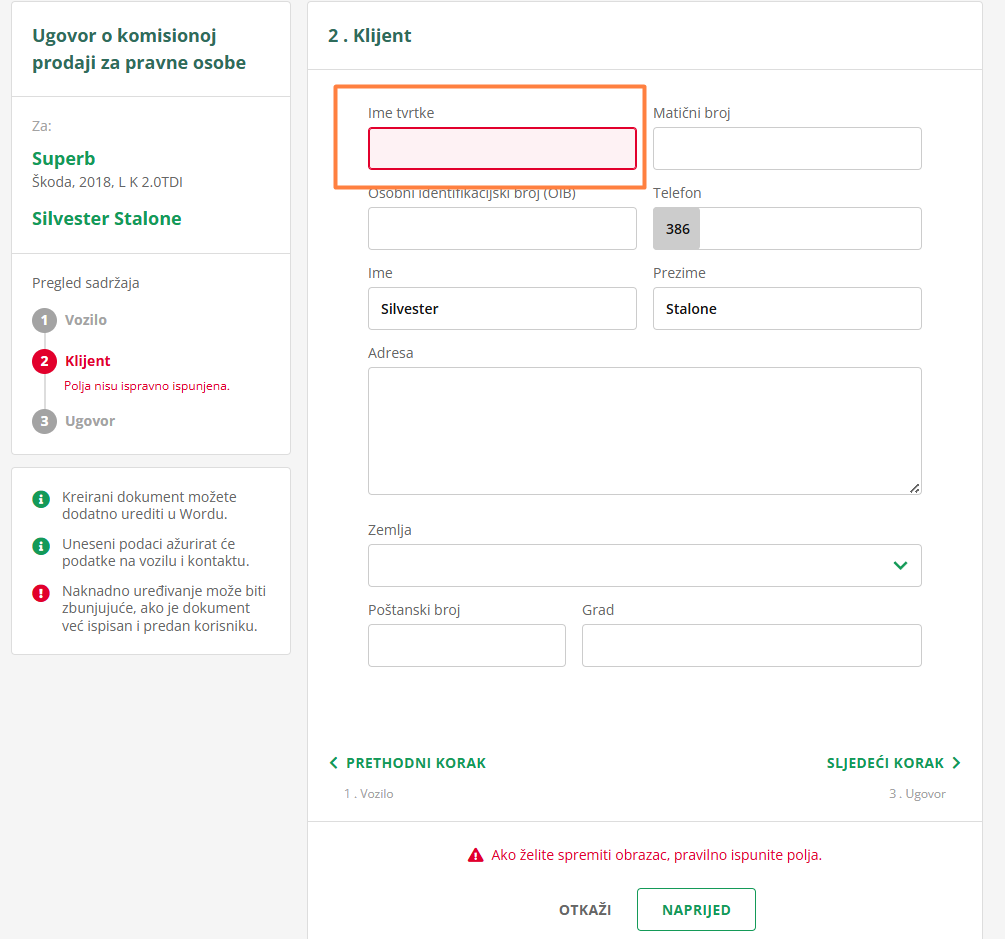Focus the Matični broj field
This screenshot has height=939, width=1005.
coord(787,149)
